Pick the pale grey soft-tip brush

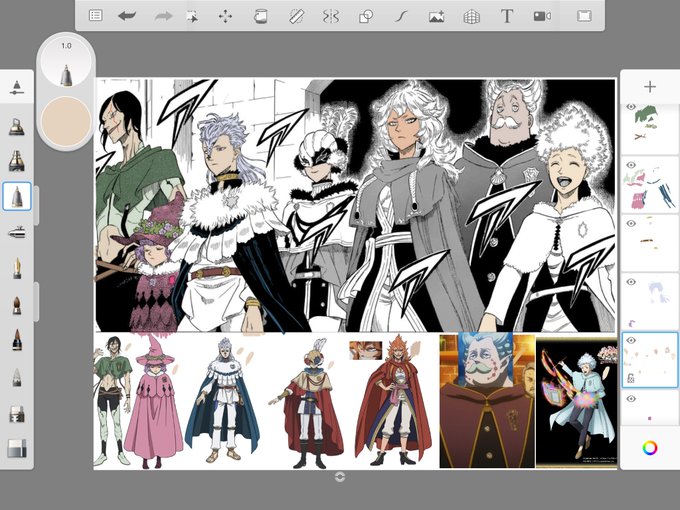coord(16,377)
